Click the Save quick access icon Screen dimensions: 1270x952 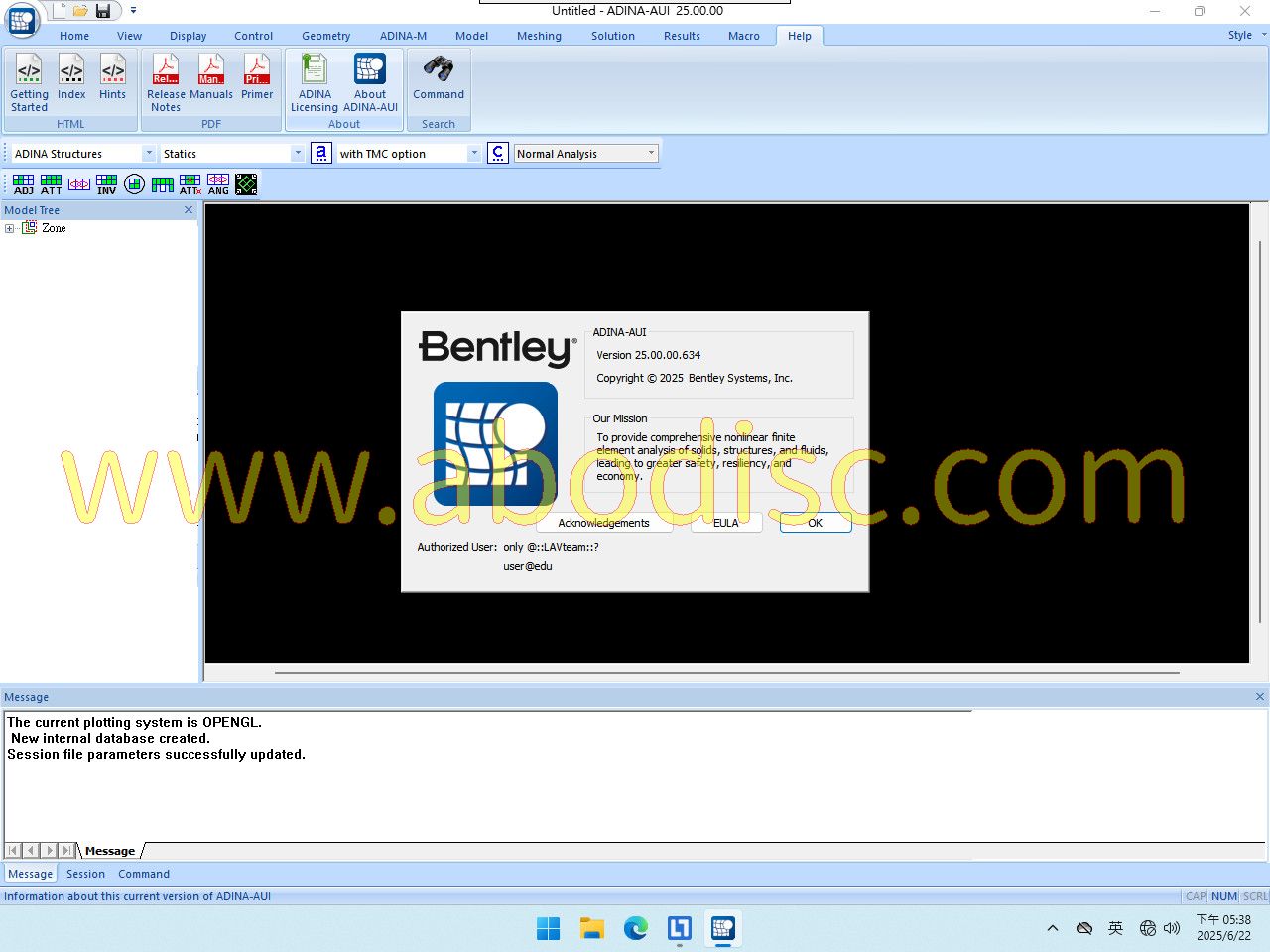pos(103,11)
